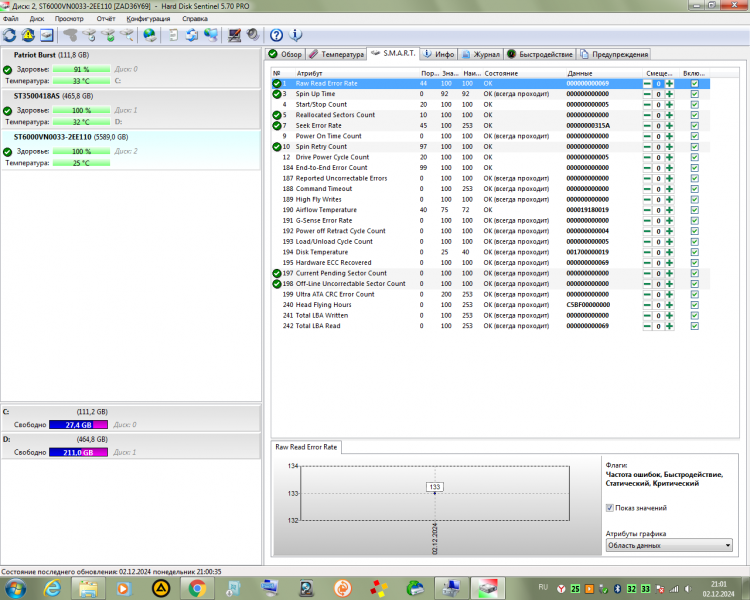Click the disk with magnifier icon

127,35
